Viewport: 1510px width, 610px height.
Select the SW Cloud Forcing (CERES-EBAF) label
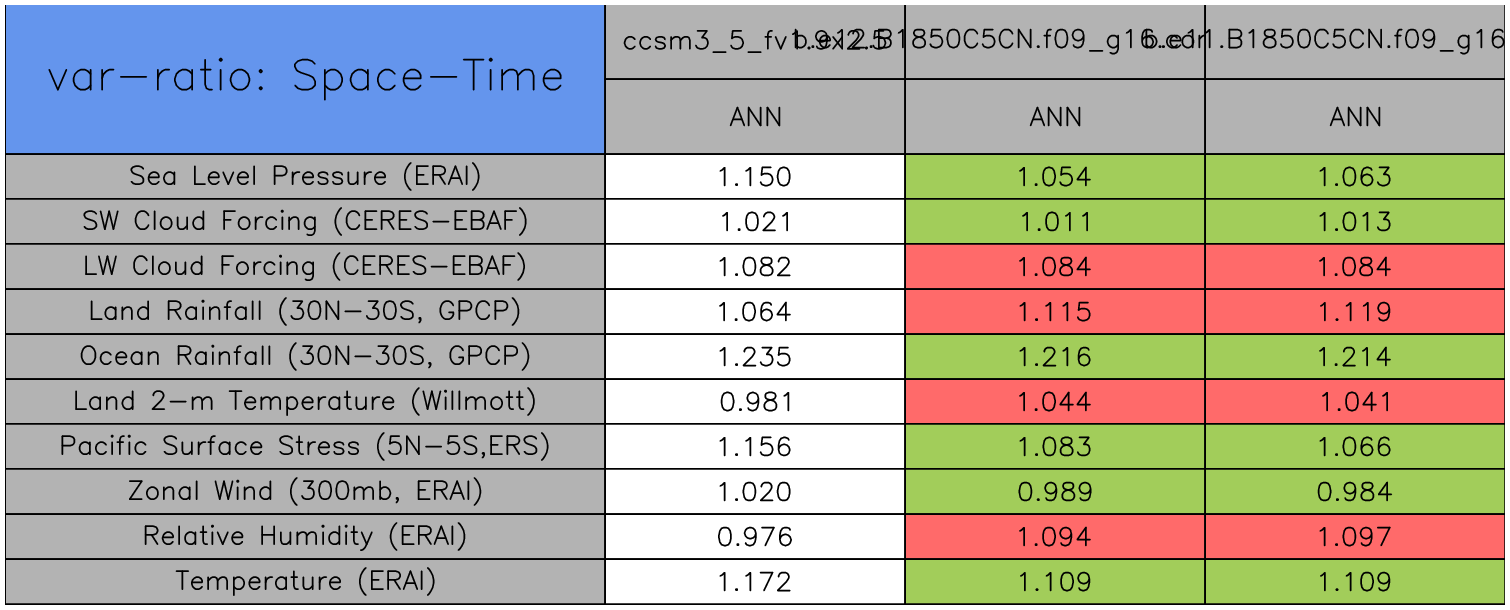tap(305, 221)
